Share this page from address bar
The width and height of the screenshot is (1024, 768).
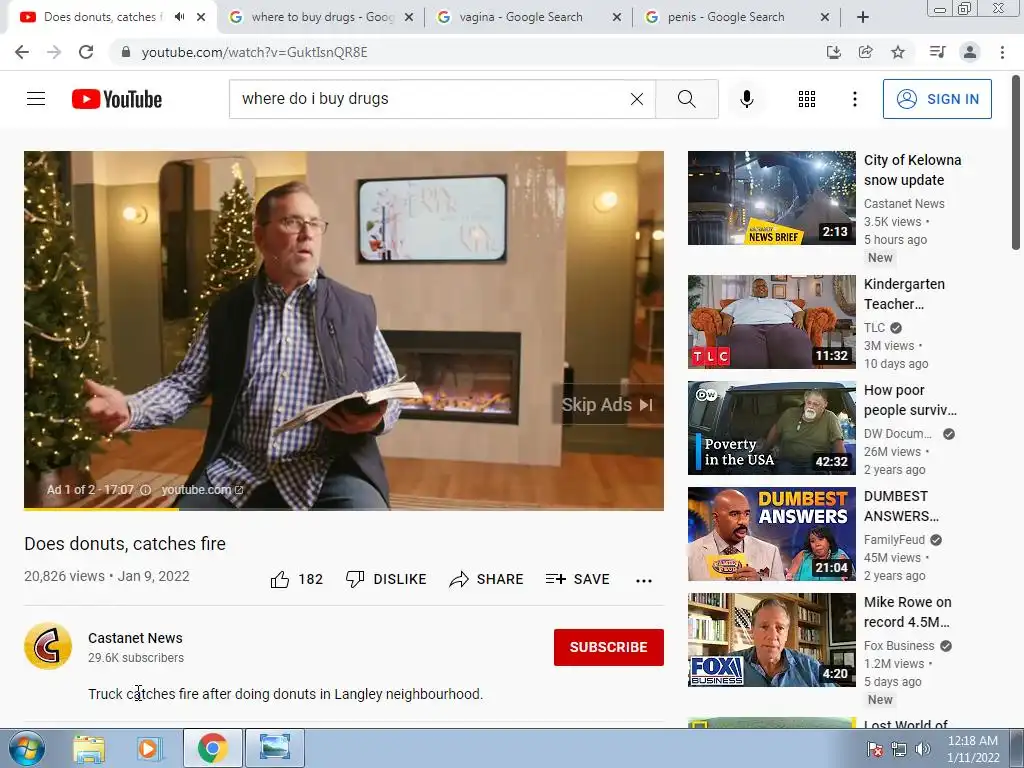tap(865, 52)
